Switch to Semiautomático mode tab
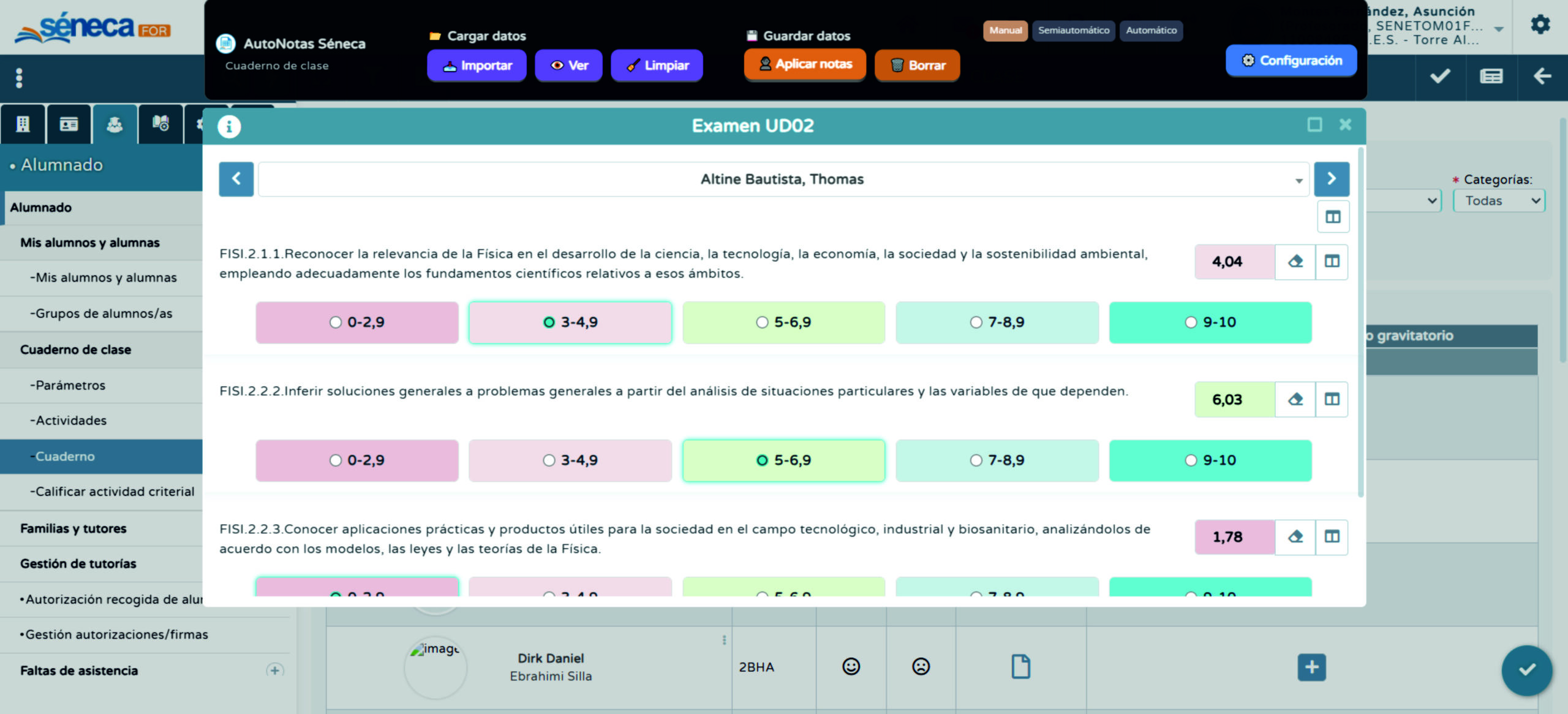1568x714 pixels. pos(1073,31)
